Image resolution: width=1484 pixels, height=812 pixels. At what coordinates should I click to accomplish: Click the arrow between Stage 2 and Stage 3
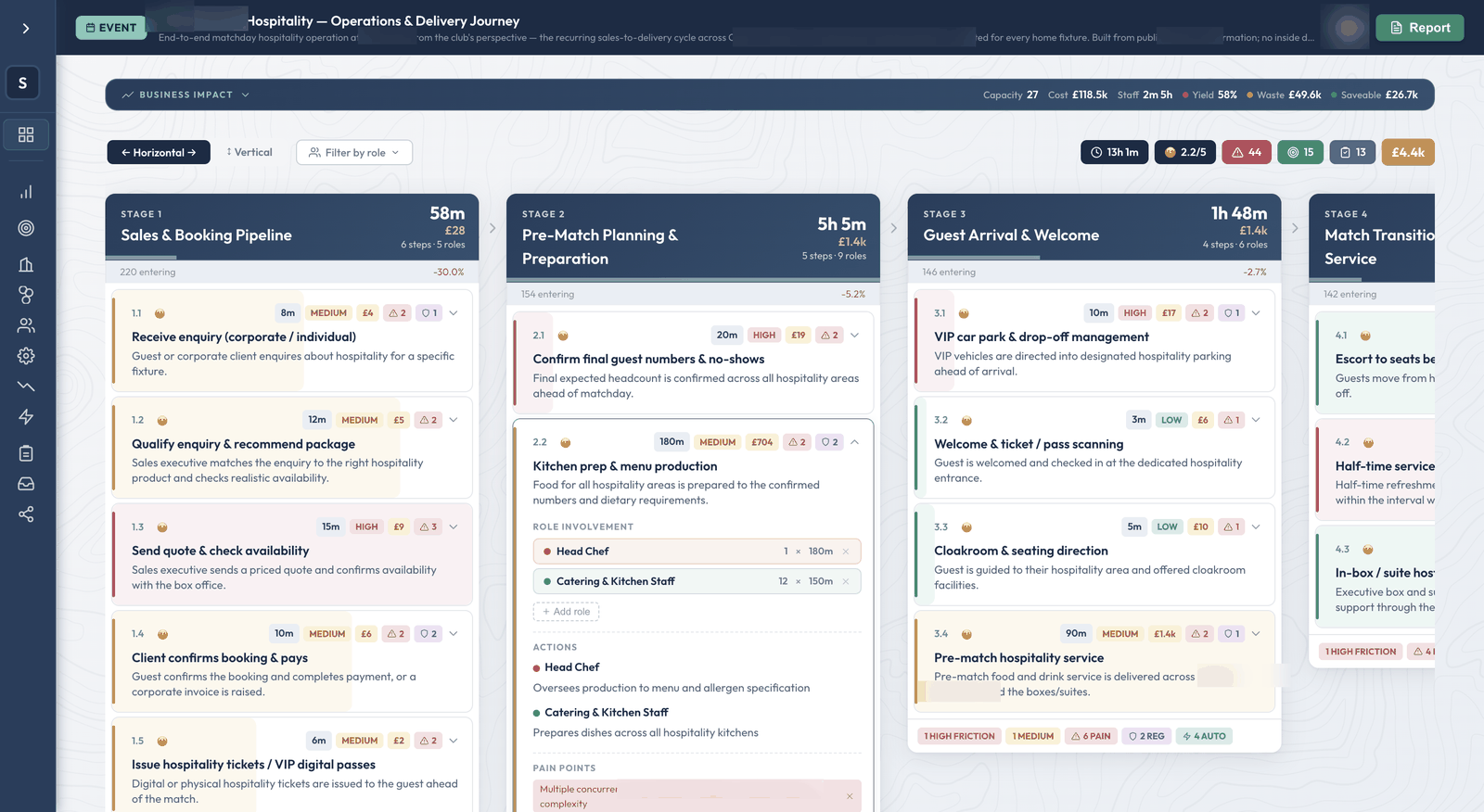[x=893, y=228]
